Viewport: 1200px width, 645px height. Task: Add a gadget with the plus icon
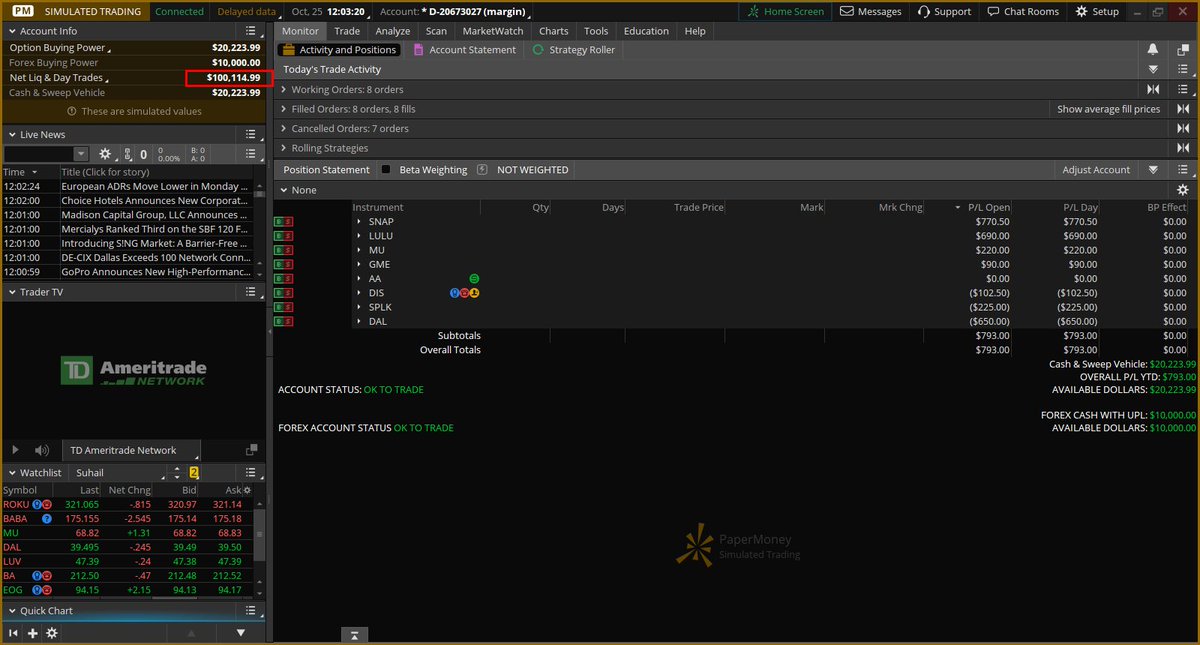(33, 633)
